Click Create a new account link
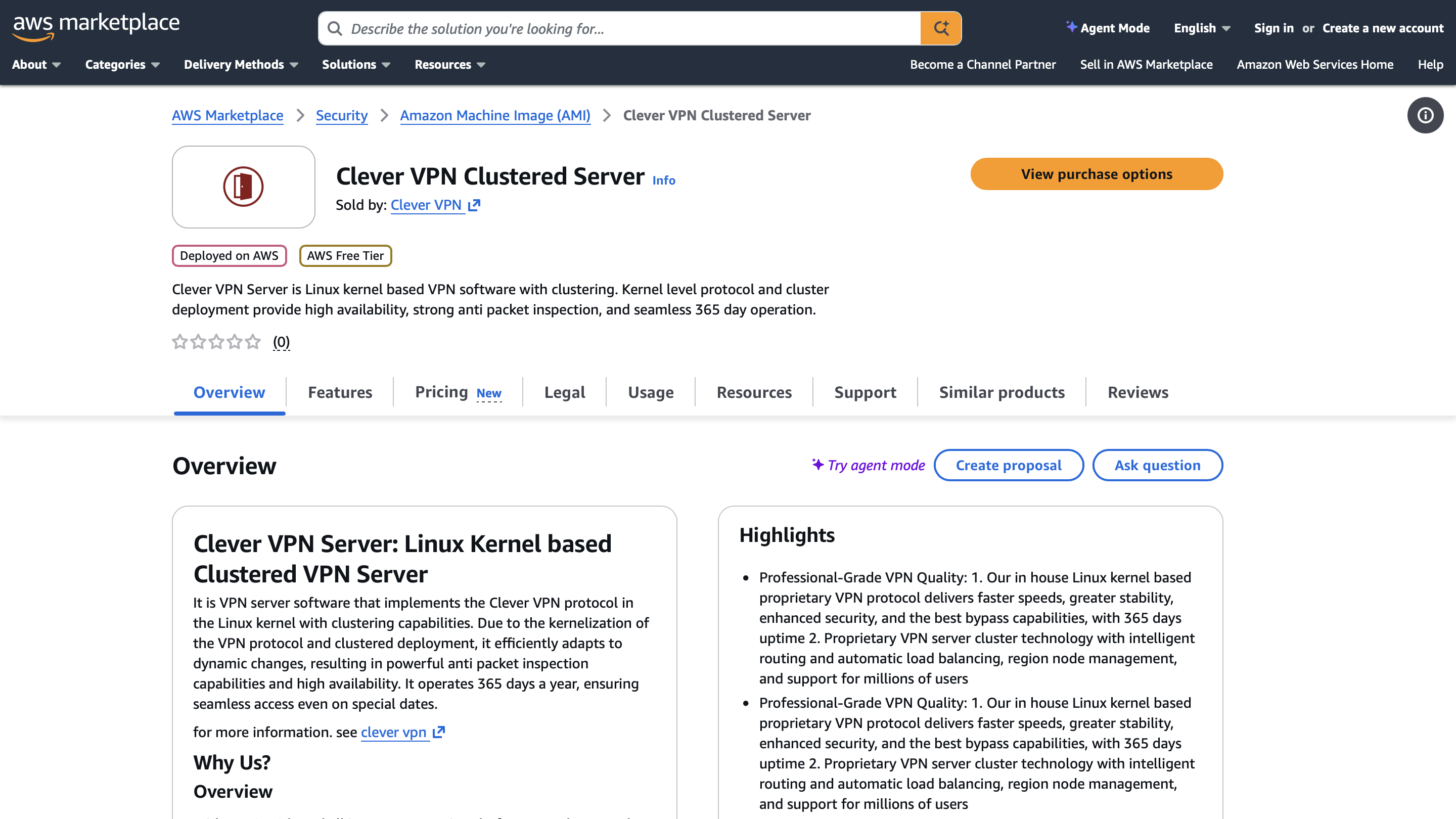This screenshot has width=1456, height=819. click(1383, 28)
